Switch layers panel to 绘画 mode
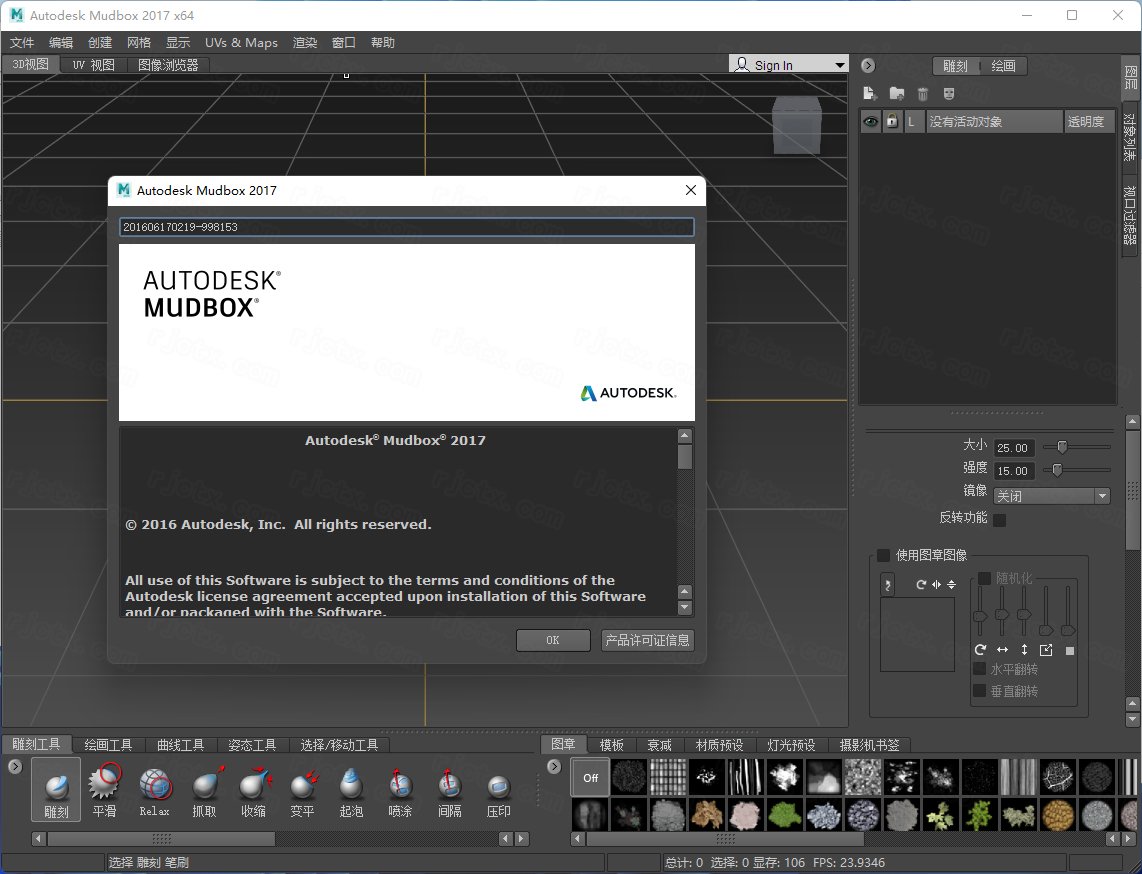Viewport: 1142px width, 874px height. pyautogui.click(x=1003, y=66)
